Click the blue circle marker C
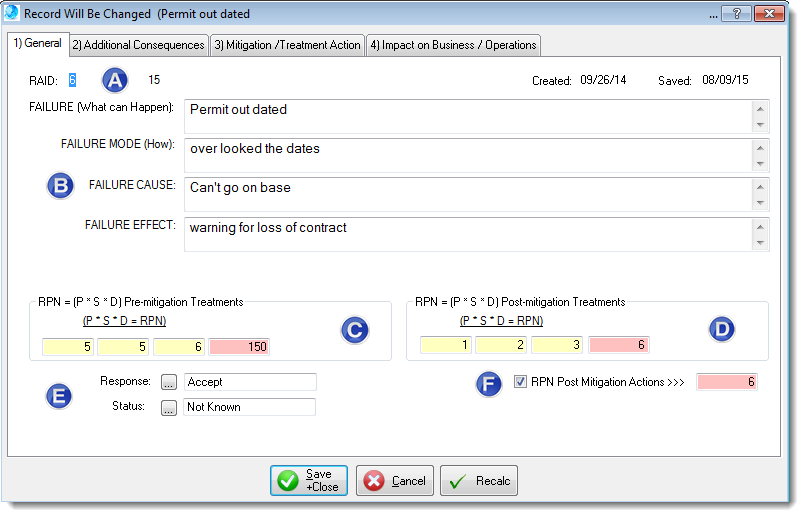The width and height of the screenshot is (804, 517). tap(355, 330)
